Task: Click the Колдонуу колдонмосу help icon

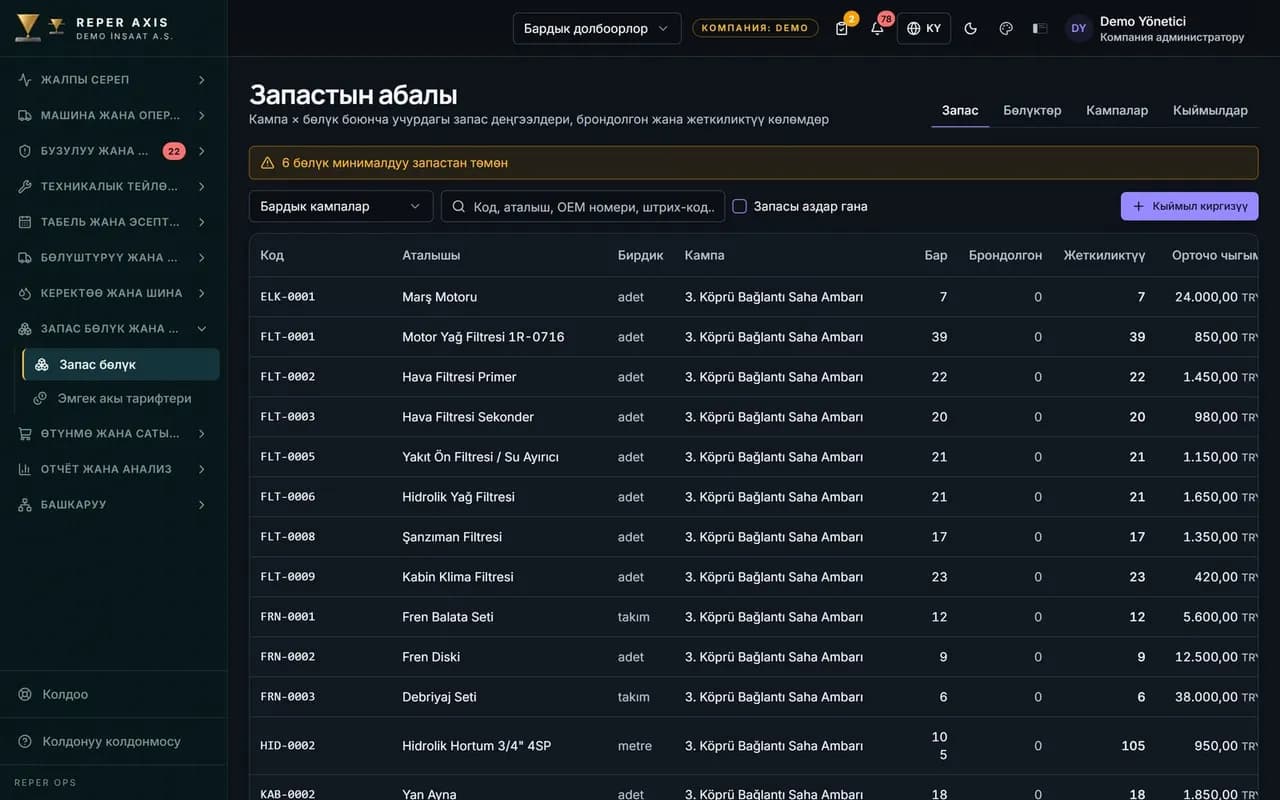Action: pyautogui.click(x=25, y=741)
